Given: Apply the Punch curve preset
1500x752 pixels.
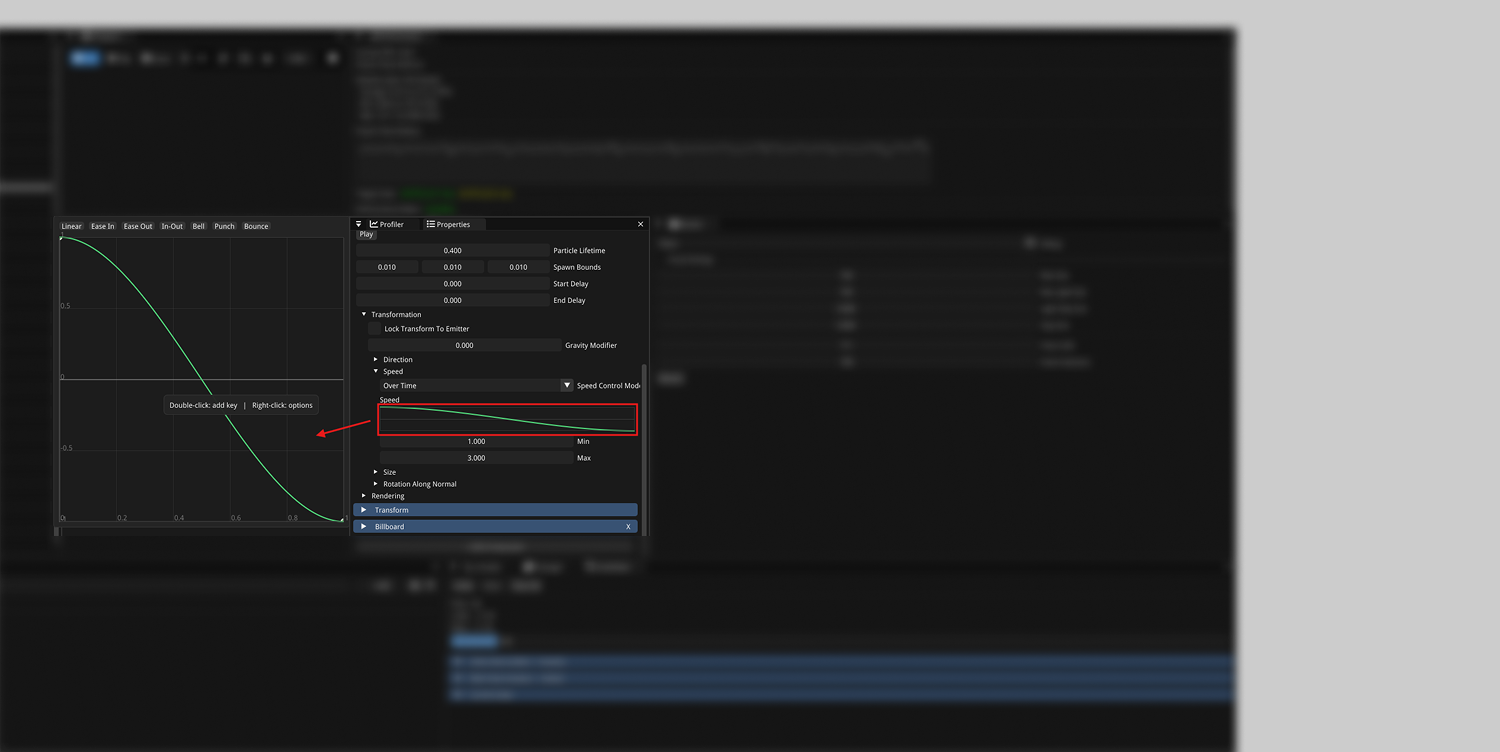Looking at the screenshot, I should [225, 226].
